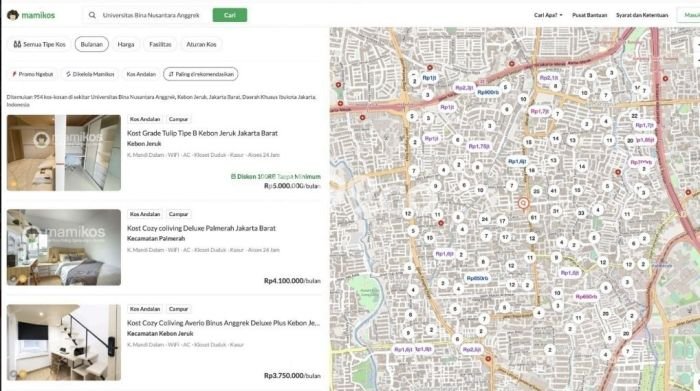
Task: Toggle the Promo Ngebut filter chip
Action: pos(33,74)
